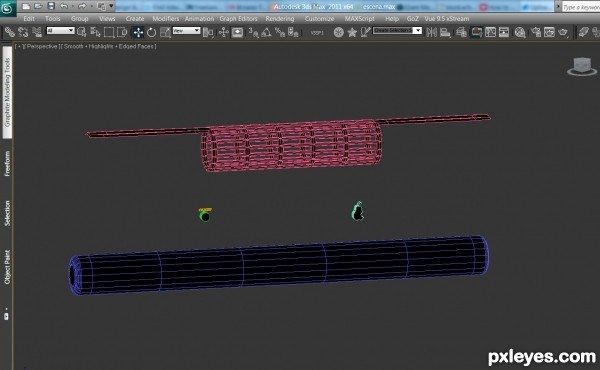The width and height of the screenshot is (600, 370).
Task: Open the MAXScript menu
Action: pyautogui.click(x=360, y=19)
